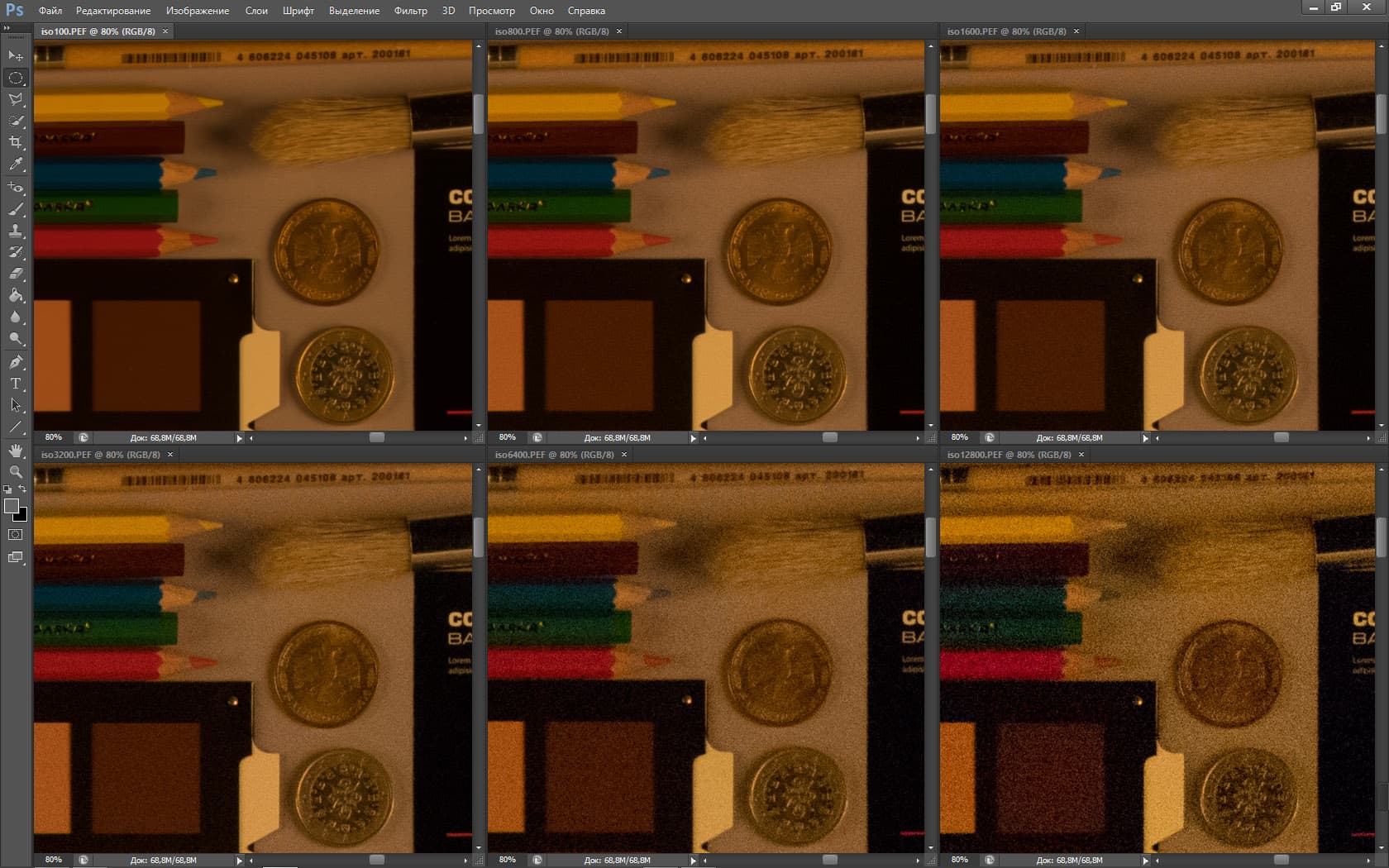Select the Paint Bucket tool
The image size is (1389, 868).
(x=16, y=295)
